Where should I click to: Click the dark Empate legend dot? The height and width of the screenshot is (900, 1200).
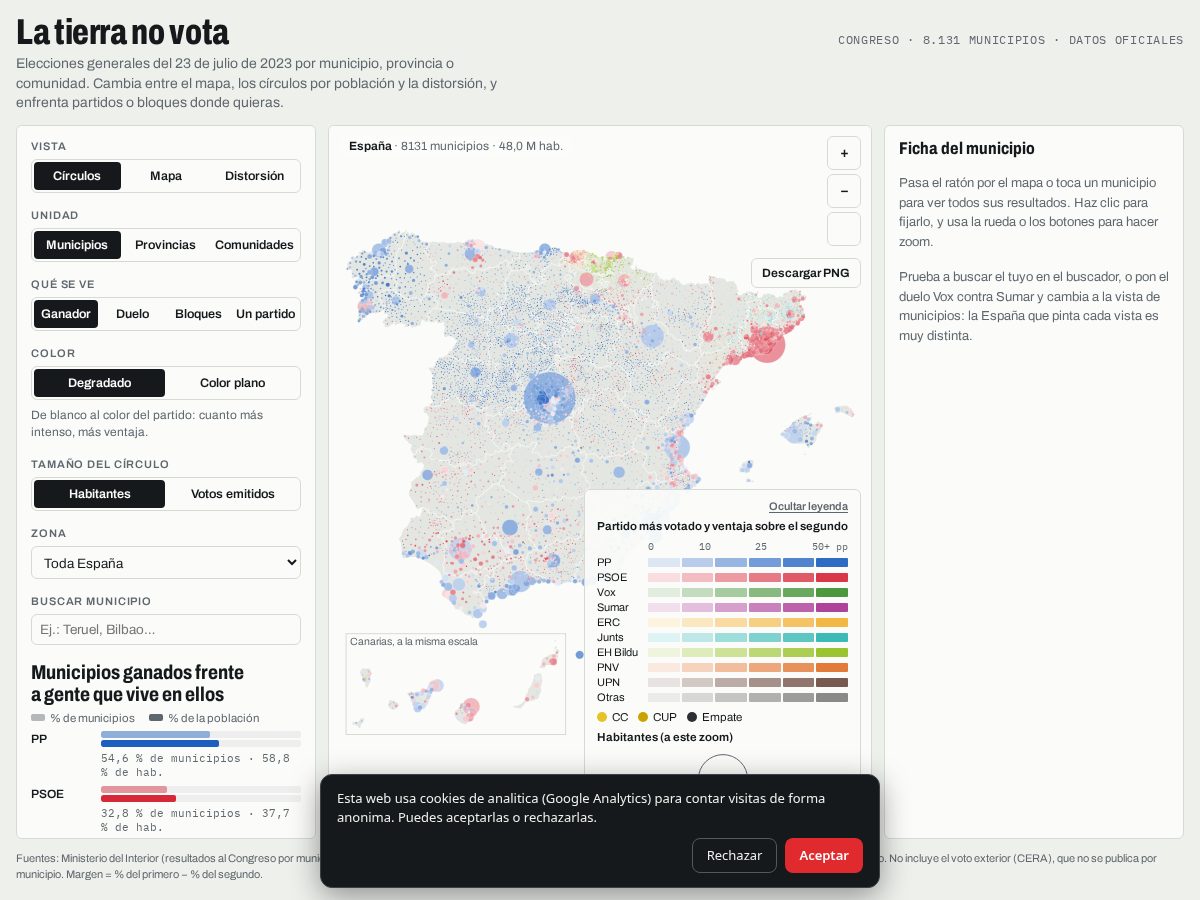[x=692, y=717]
